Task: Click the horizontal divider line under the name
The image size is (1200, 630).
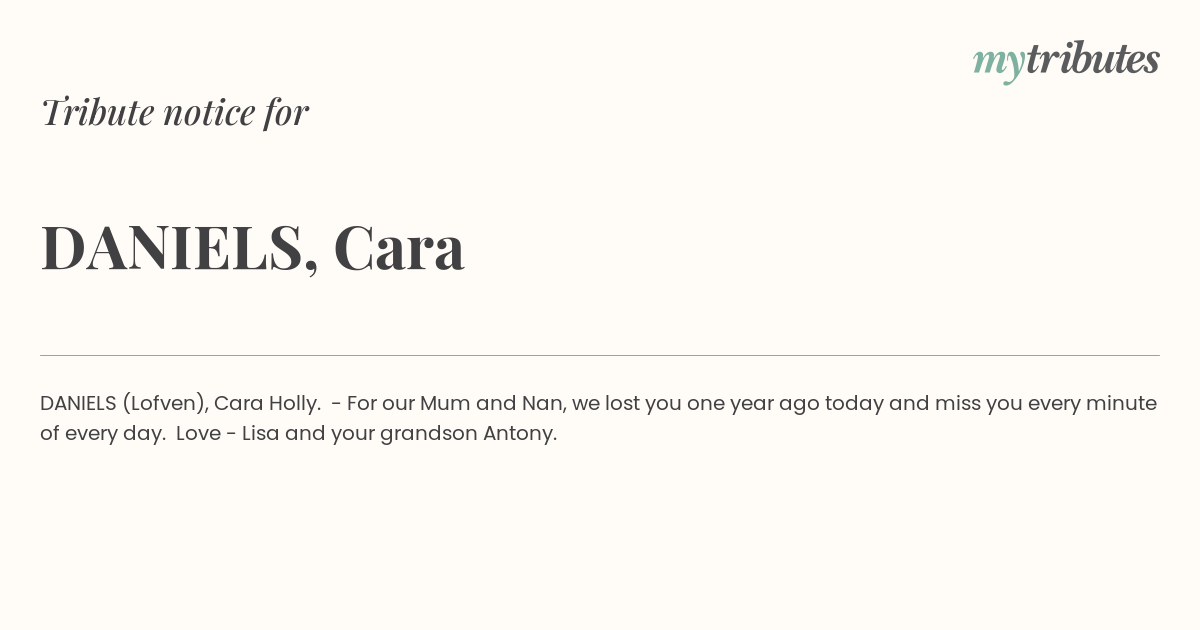Action: [600, 355]
